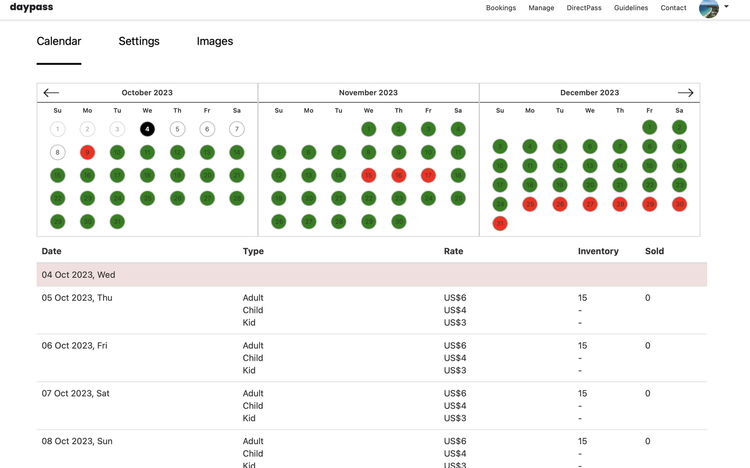Click the December 2023 month title
This screenshot has height=468, width=750.
(x=589, y=92)
